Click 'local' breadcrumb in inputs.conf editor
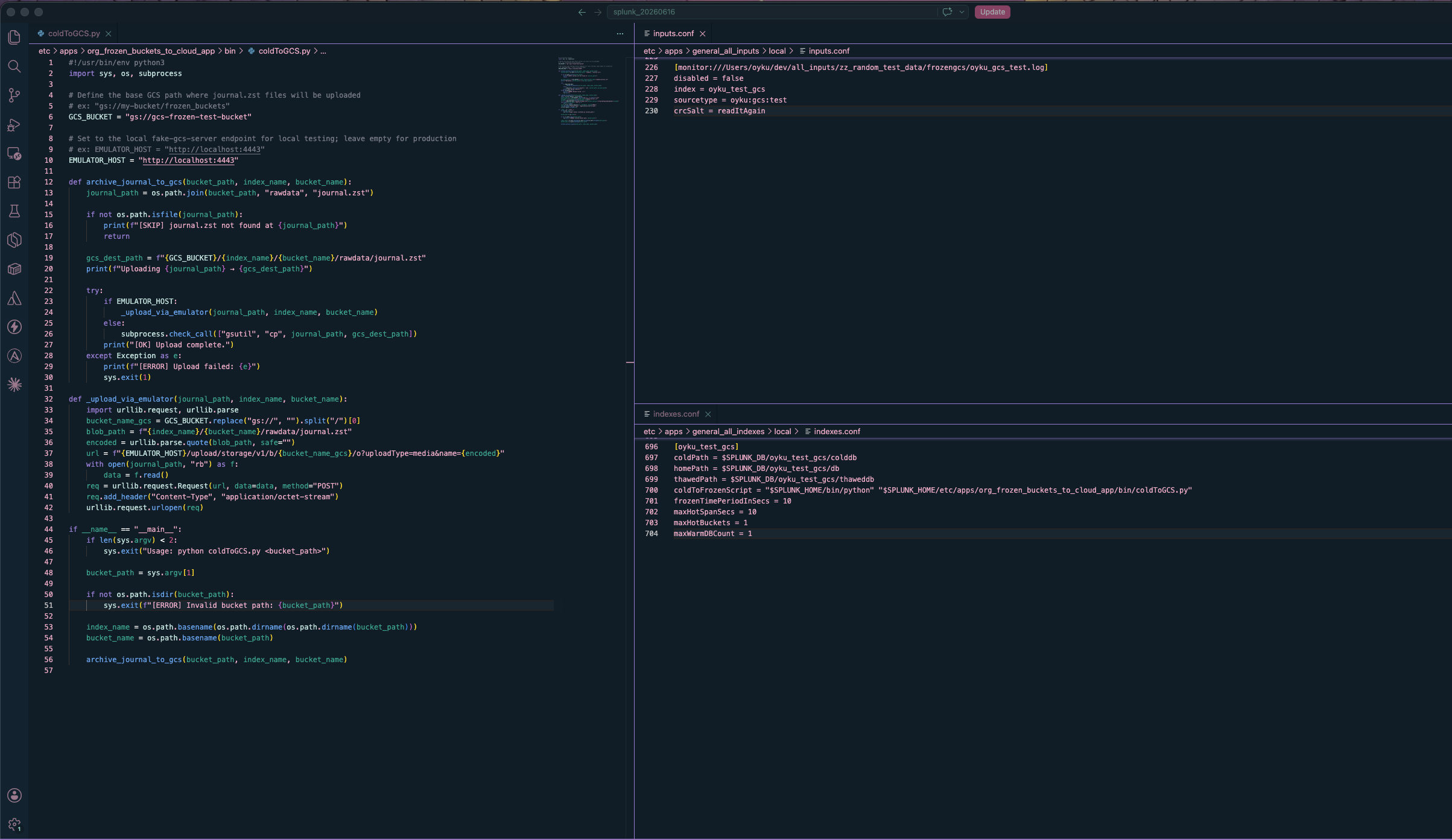The width and height of the screenshot is (1452, 840). (777, 51)
